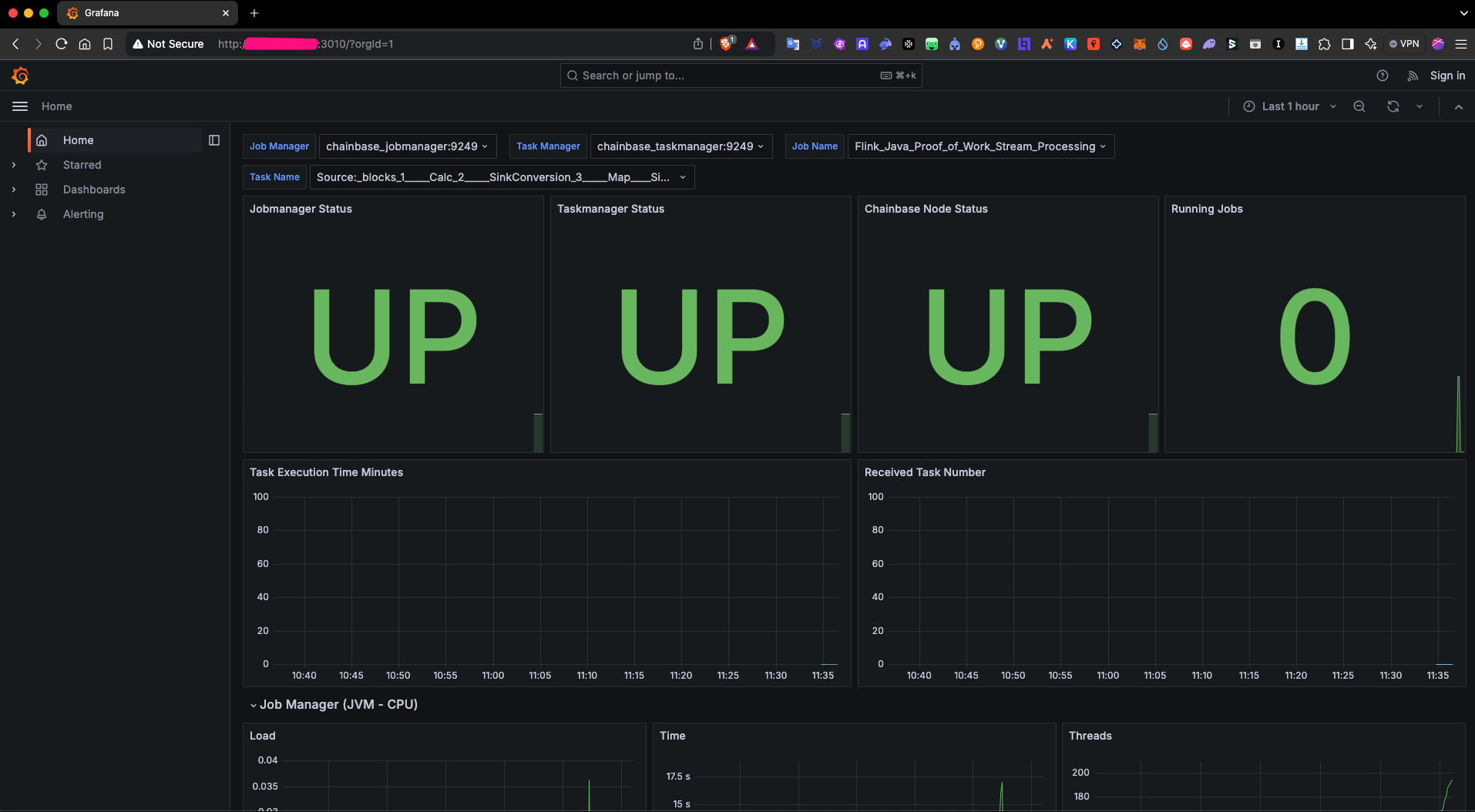
Task: Refresh the dashboard
Action: [x=1393, y=106]
